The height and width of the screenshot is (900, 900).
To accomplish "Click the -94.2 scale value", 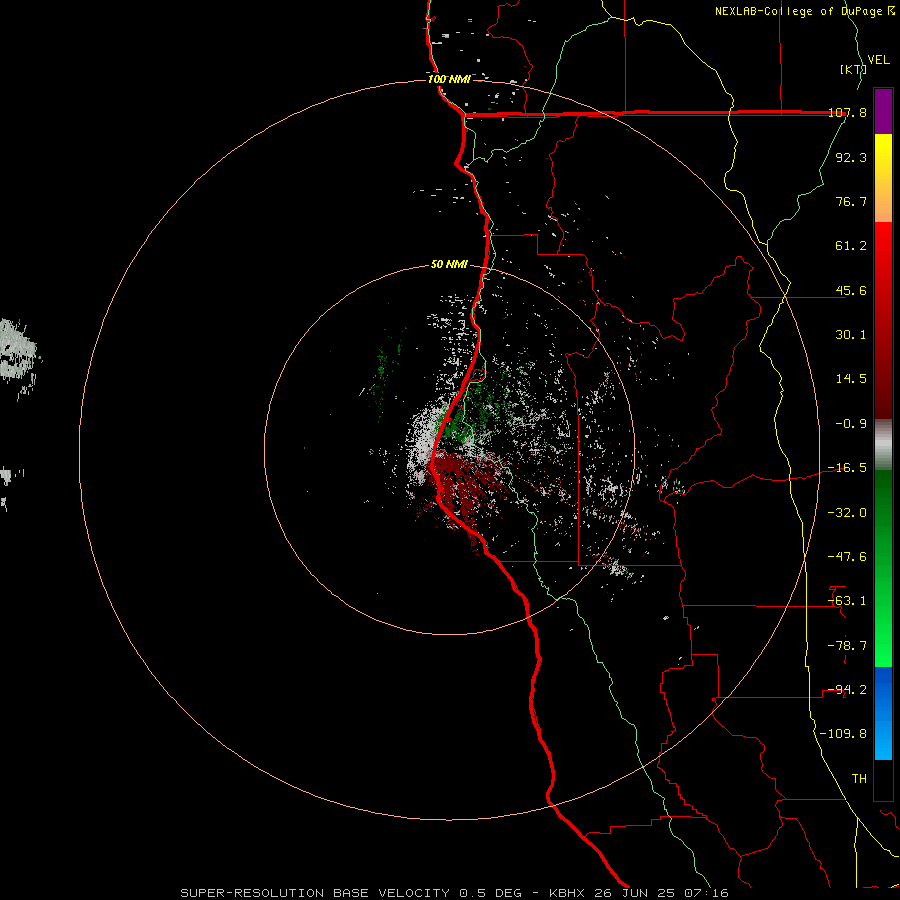I will (x=847, y=690).
